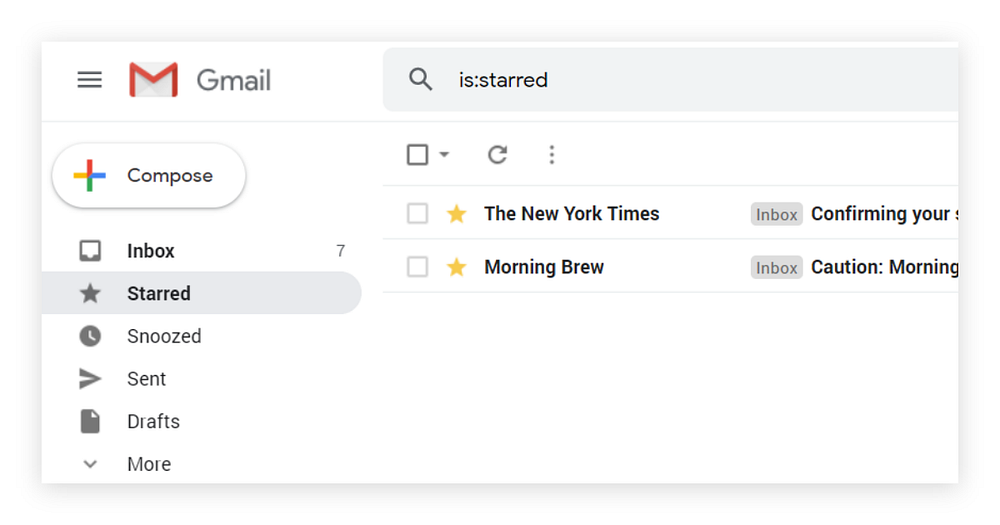Click the Inbox tray icon in sidebar
Viewport: 1000px width, 525px height.
90,251
